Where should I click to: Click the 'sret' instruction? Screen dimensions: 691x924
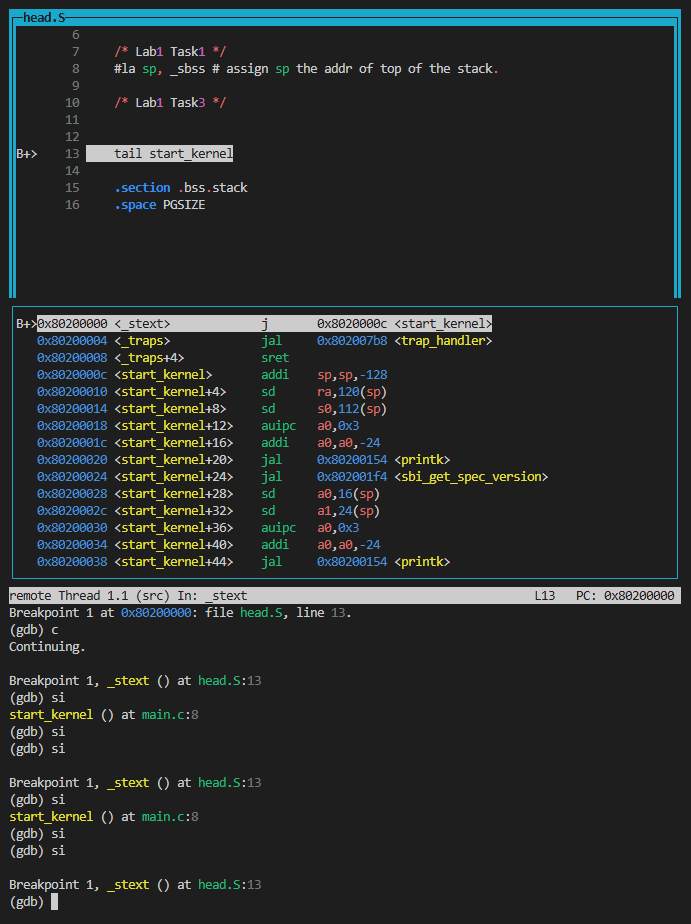(275, 358)
